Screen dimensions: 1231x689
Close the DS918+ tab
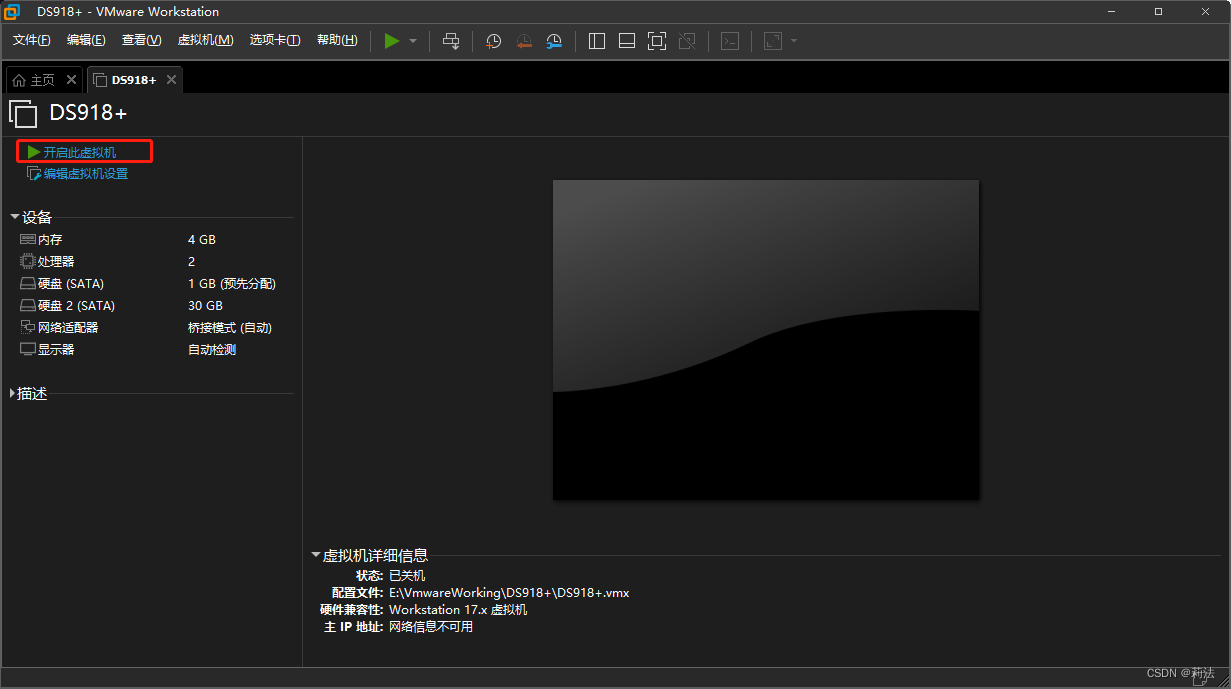tap(171, 80)
